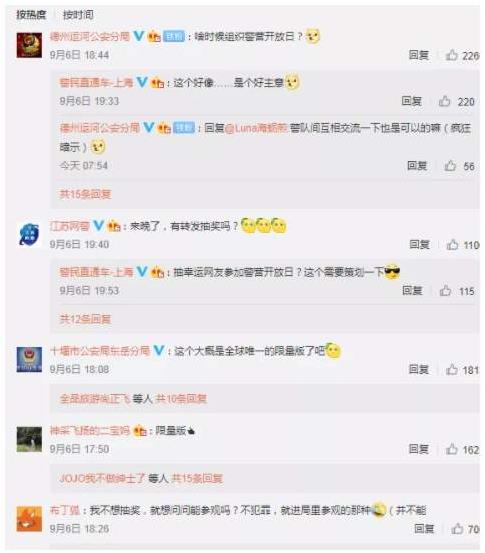Like 布丁狐's comment with 70 likes
The image size is (485, 553).
click(x=457, y=528)
